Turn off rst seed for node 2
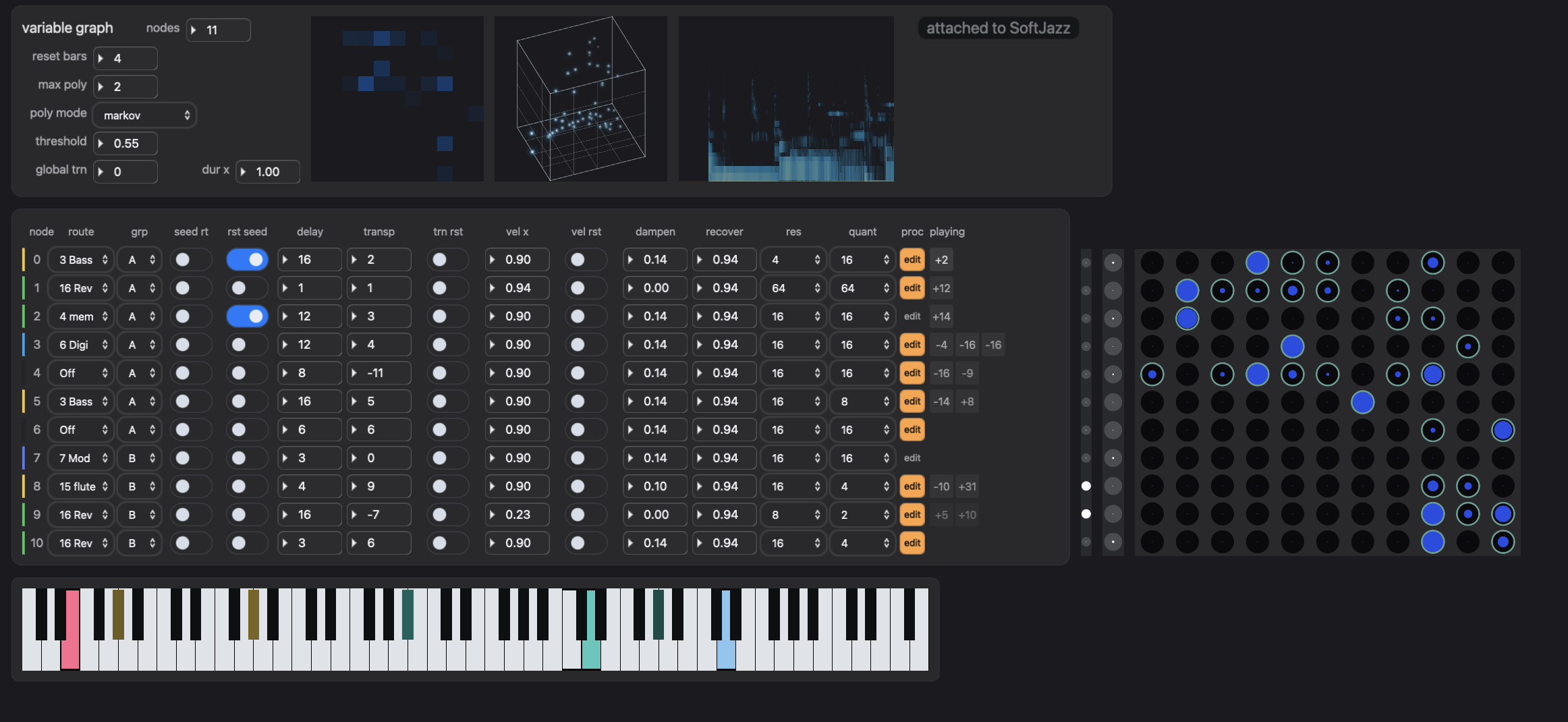 tap(247, 316)
